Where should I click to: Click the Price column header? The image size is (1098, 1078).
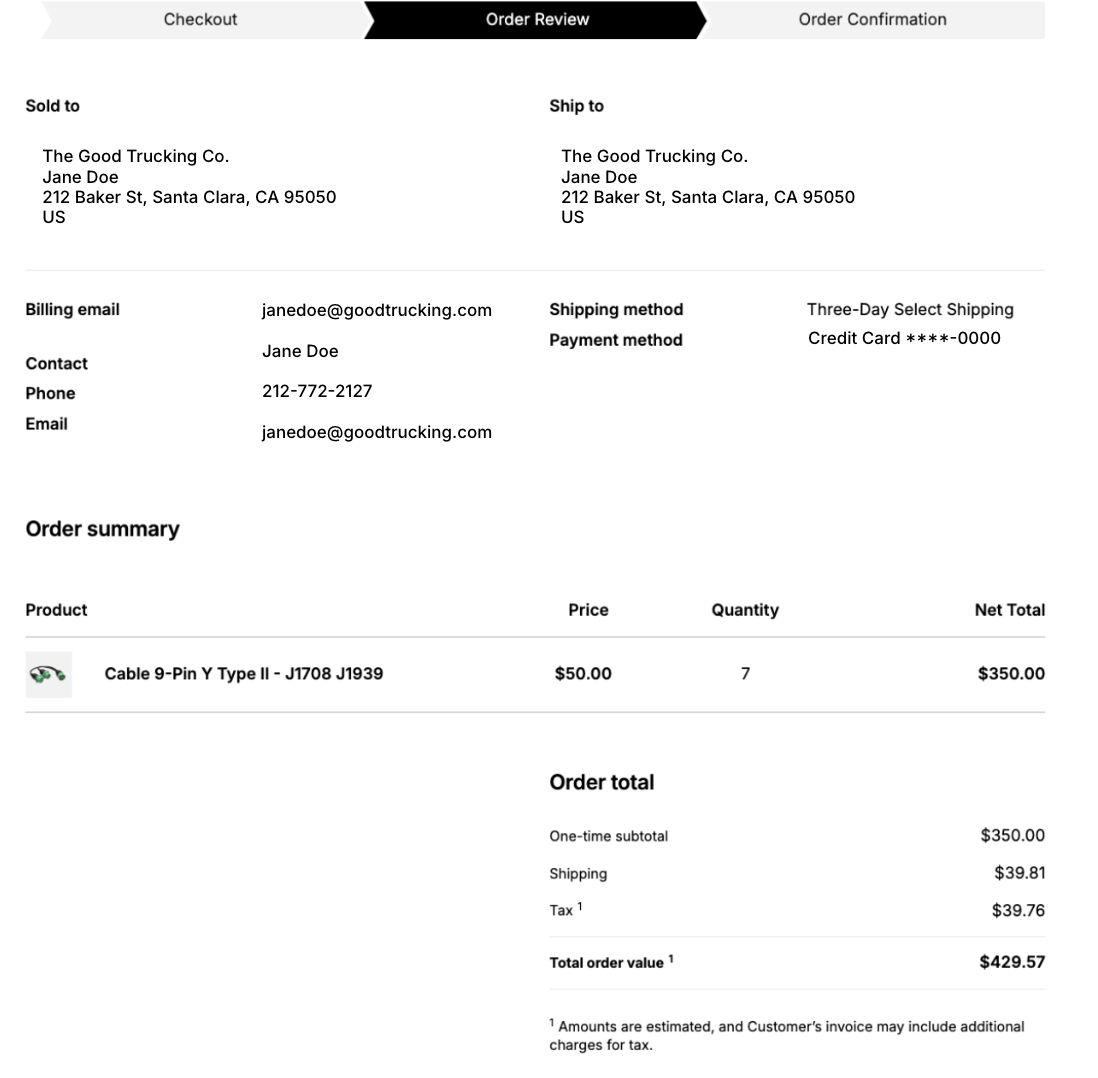click(x=588, y=610)
